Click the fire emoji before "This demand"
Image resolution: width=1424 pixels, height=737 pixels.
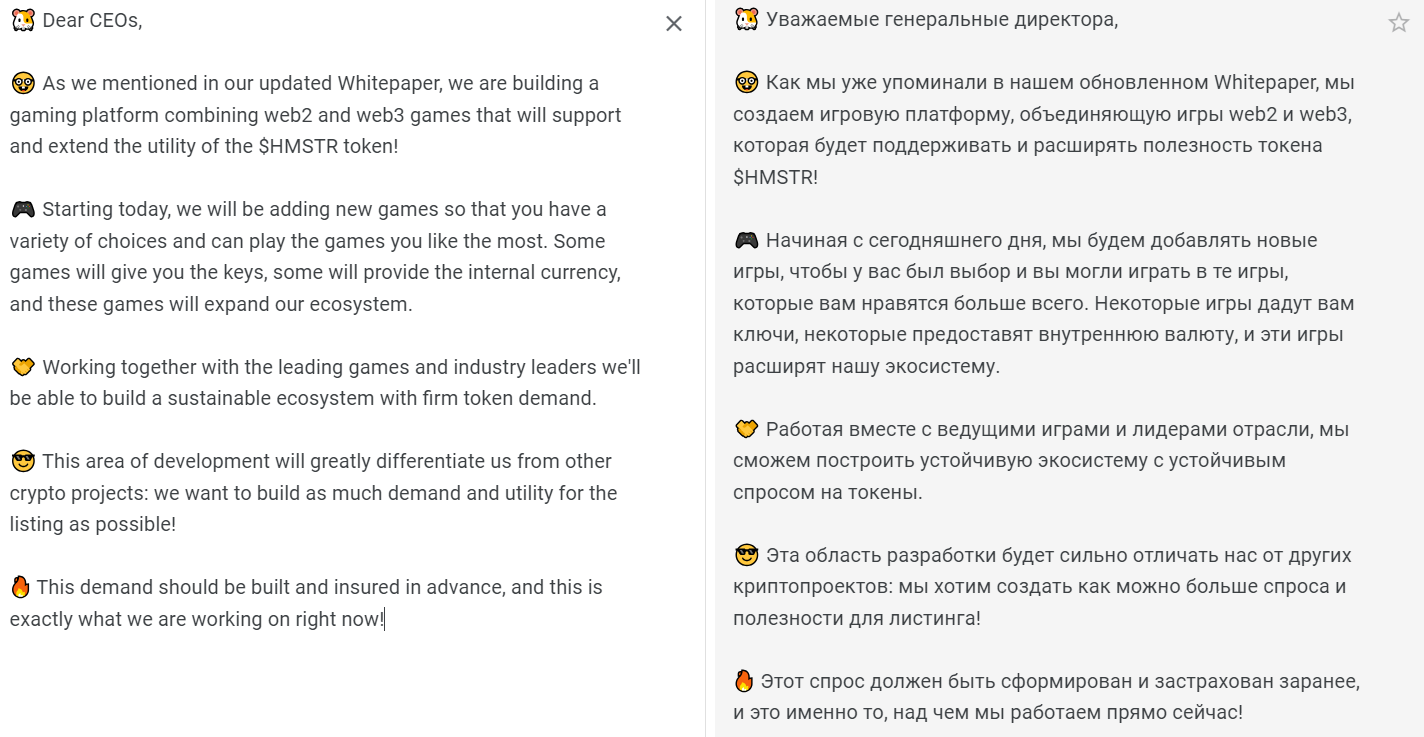[20, 587]
